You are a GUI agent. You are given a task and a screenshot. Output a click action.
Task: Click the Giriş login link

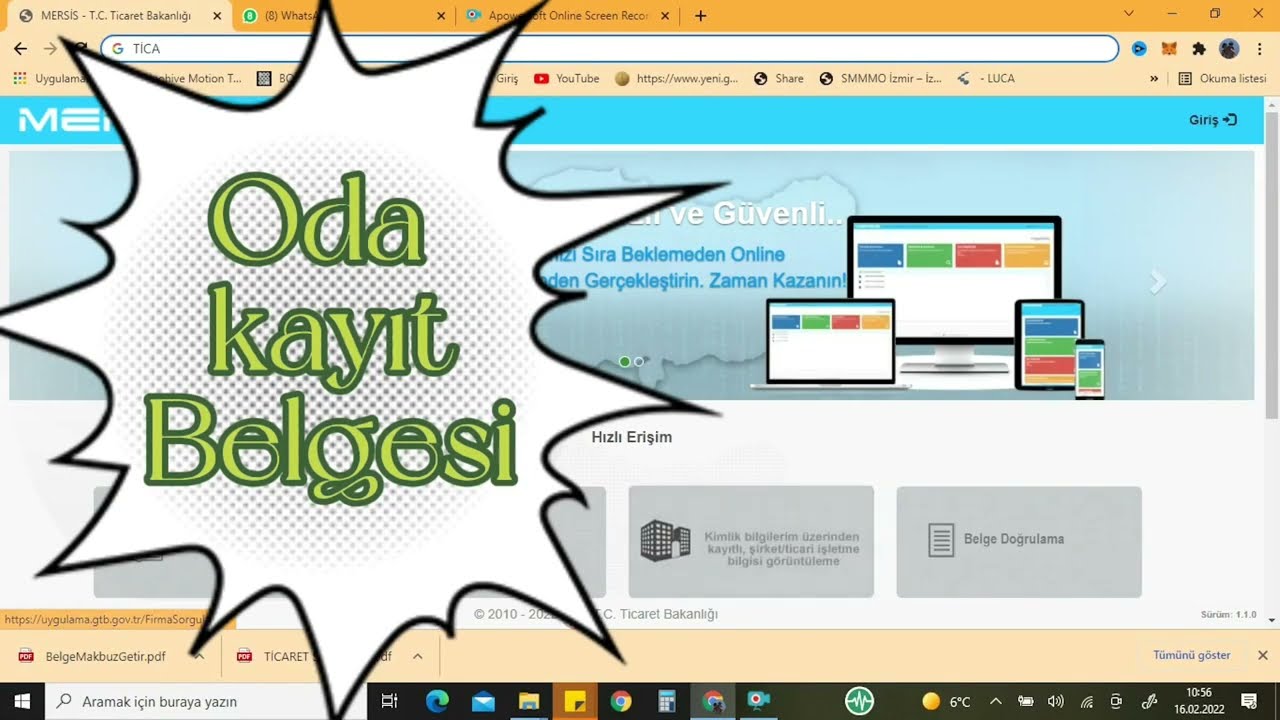(1212, 120)
